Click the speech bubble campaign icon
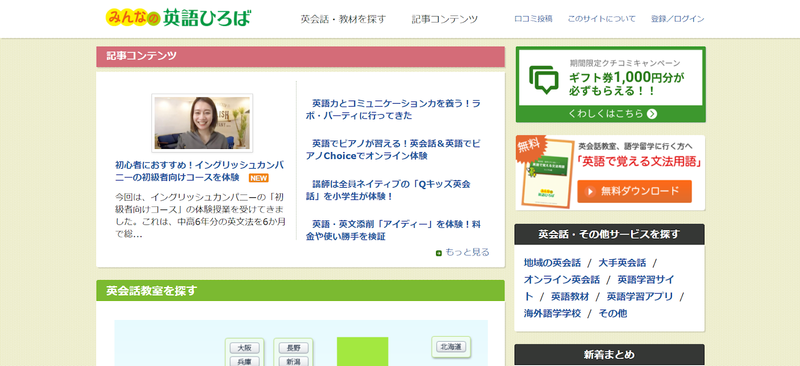The height and width of the screenshot is (366, 800). click(x=543, y=80)
